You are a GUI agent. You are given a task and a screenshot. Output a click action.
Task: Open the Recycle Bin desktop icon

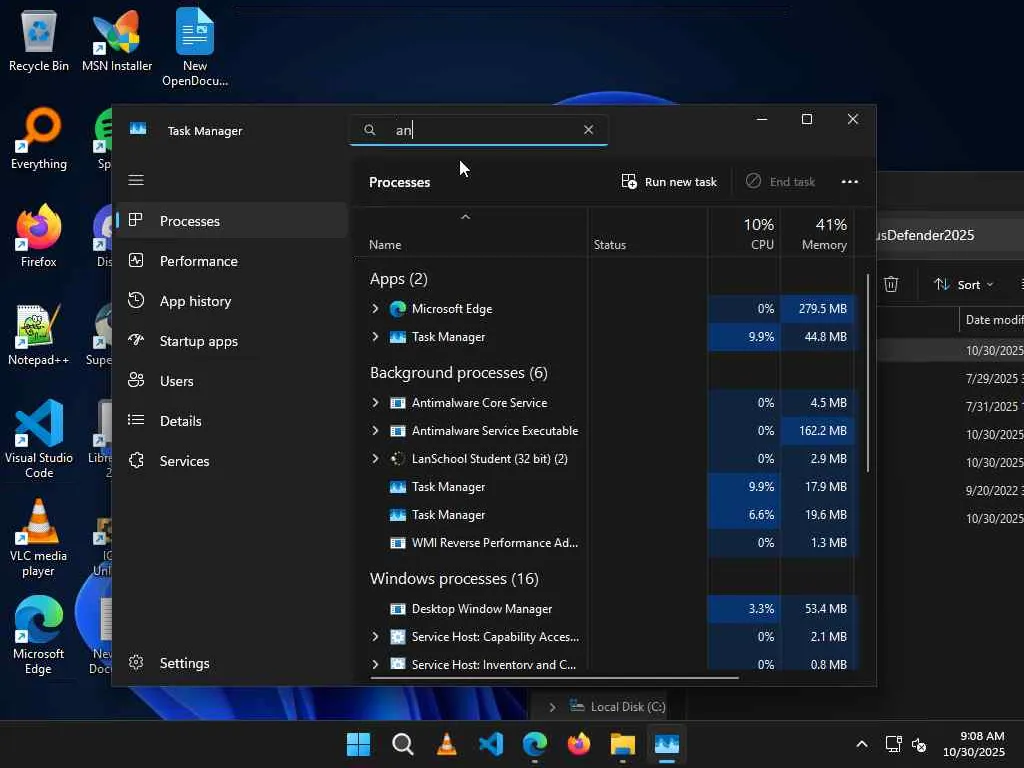pyautogui.click(x=39, y=40)
